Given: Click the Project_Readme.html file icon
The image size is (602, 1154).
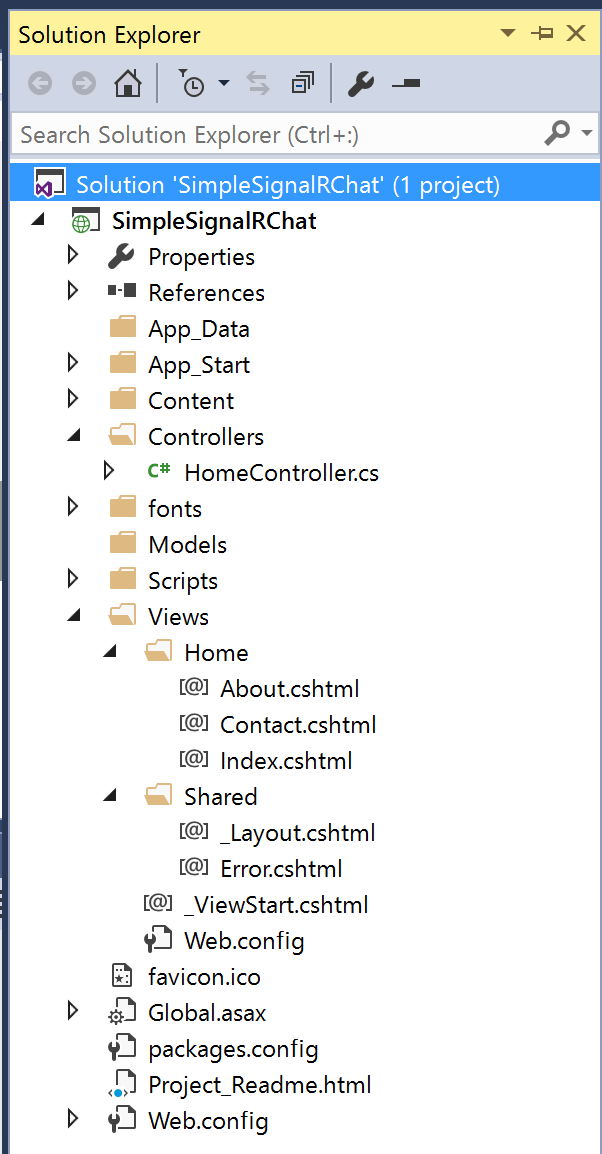Looking at the screenshot, I should coord(122,1085).
